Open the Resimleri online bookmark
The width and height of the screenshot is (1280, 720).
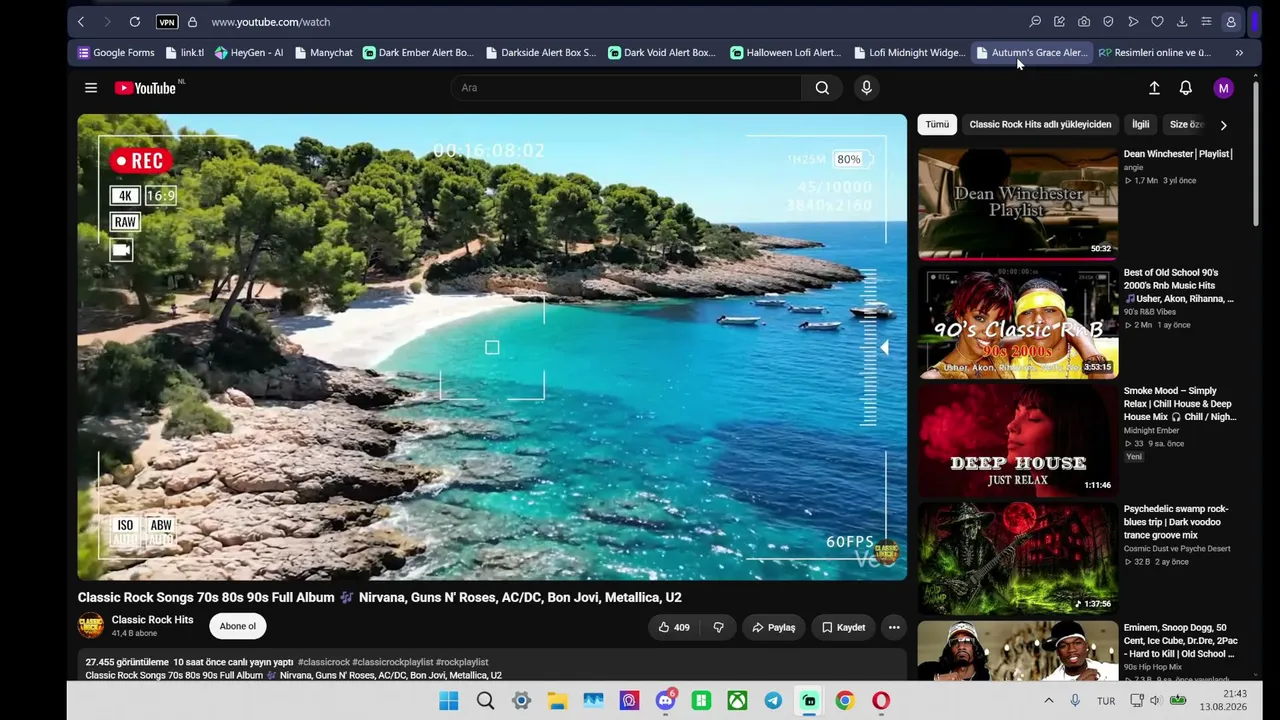1155,53
